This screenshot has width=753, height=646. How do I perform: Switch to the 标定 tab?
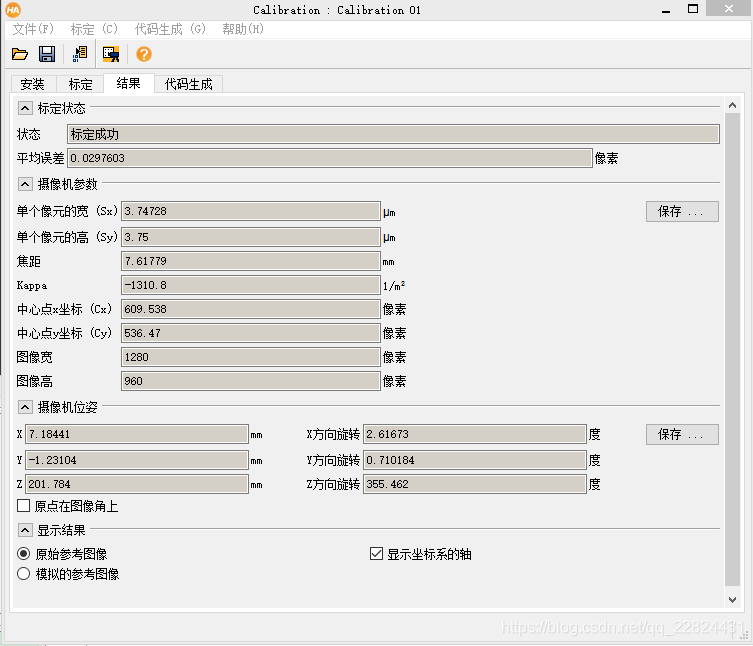[x=80, y=84]
